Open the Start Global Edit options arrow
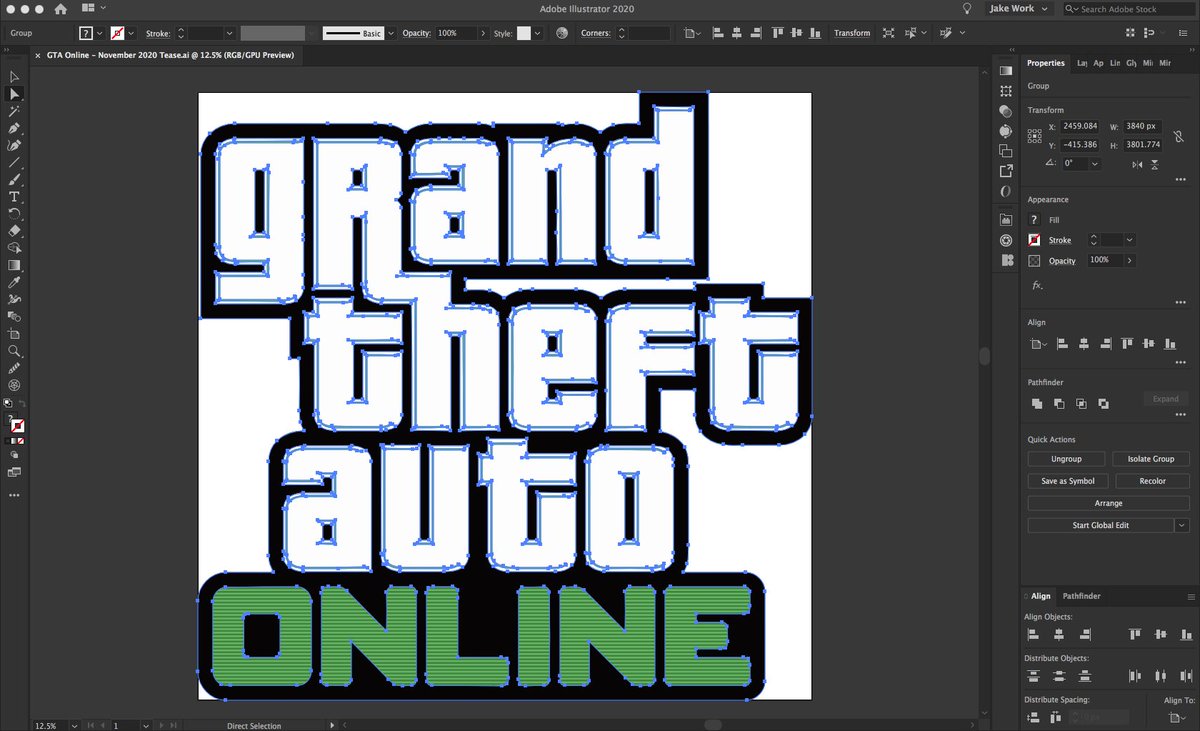The width and height of the screenshot is (1200, 731). tap(1182, 525)
